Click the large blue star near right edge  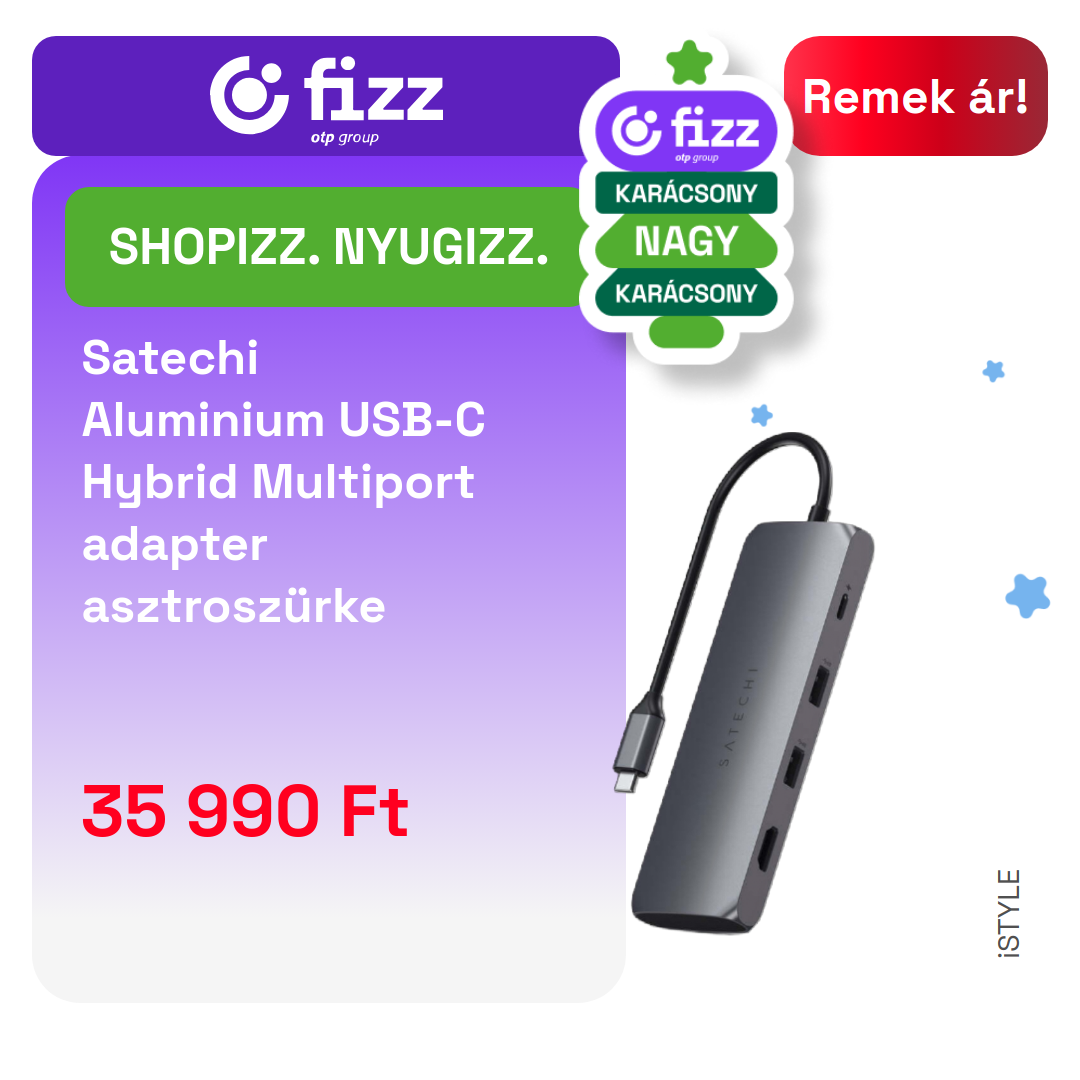click(x=1028, y=595)
